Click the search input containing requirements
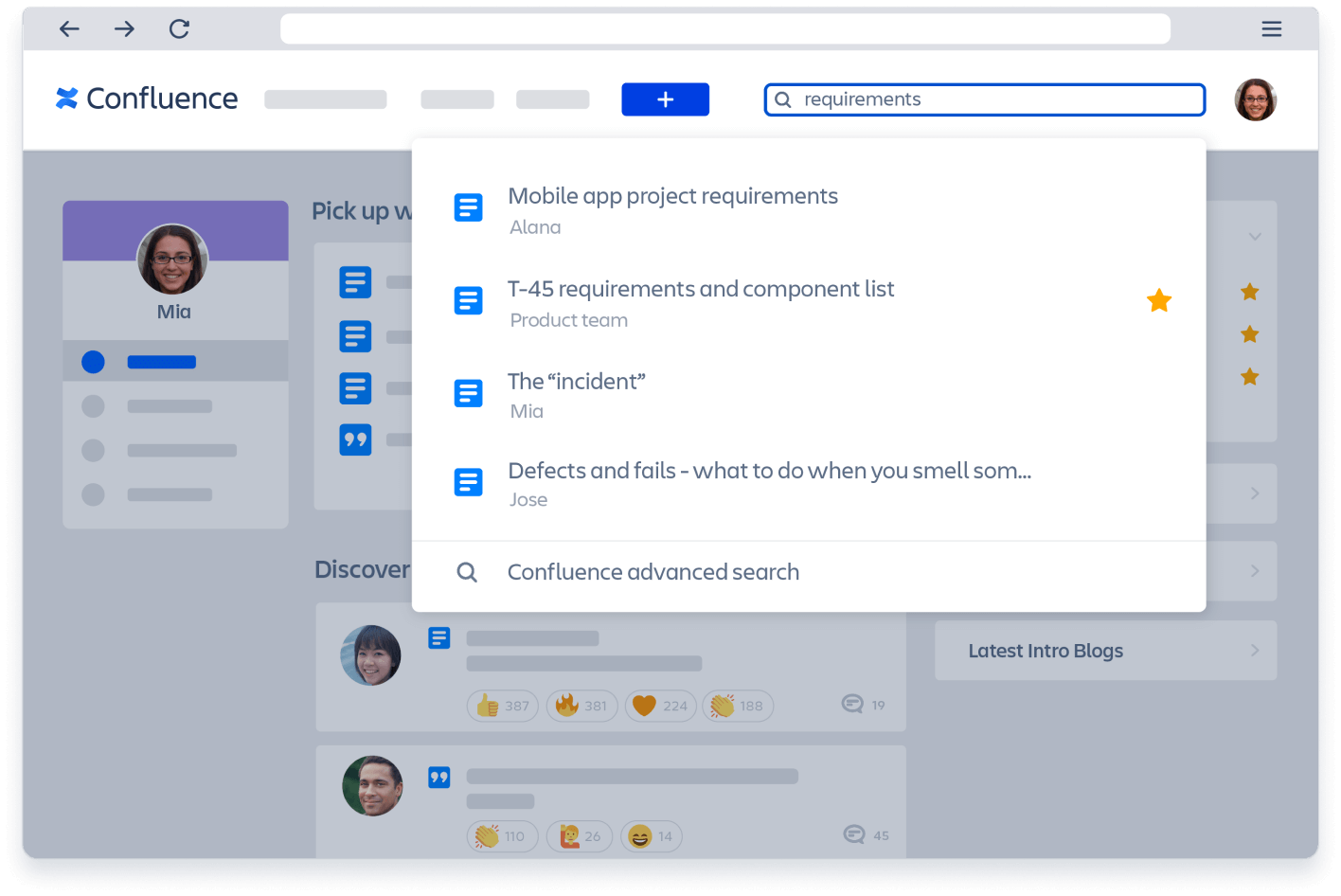The width and height of the screenshot is (1341, 896). pos(947,99)
